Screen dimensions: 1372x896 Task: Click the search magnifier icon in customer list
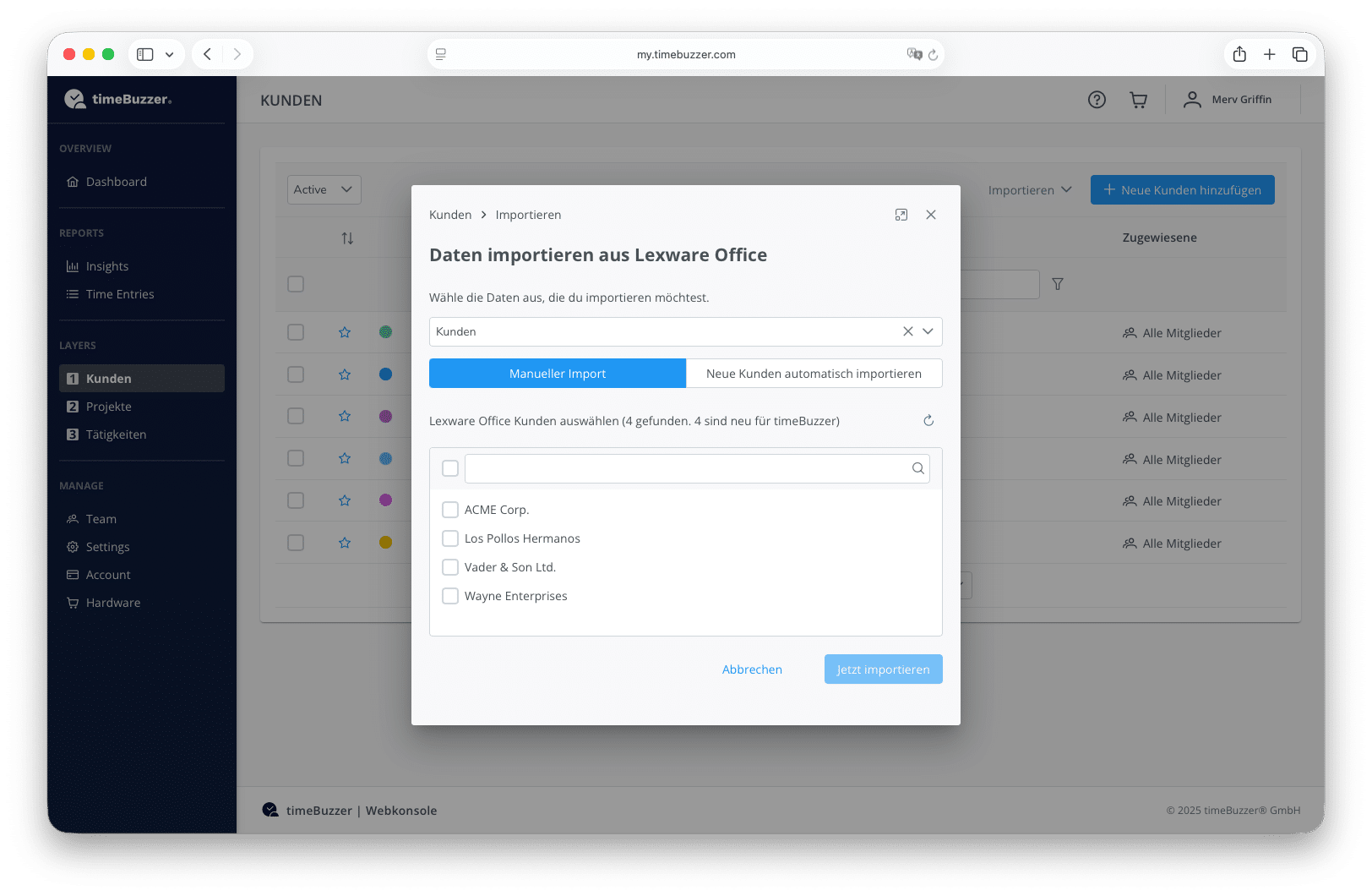[x=917, y=468]
